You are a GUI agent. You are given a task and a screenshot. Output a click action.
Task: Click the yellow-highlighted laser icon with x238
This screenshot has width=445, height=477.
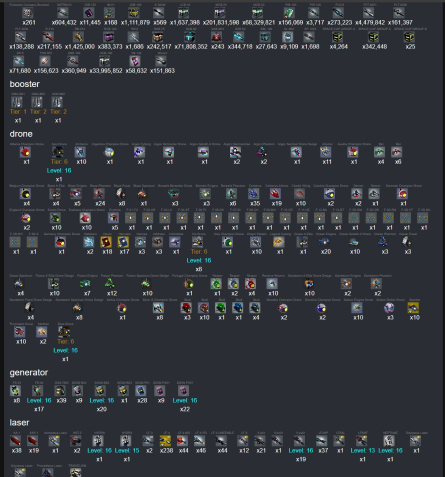(165, 441)
